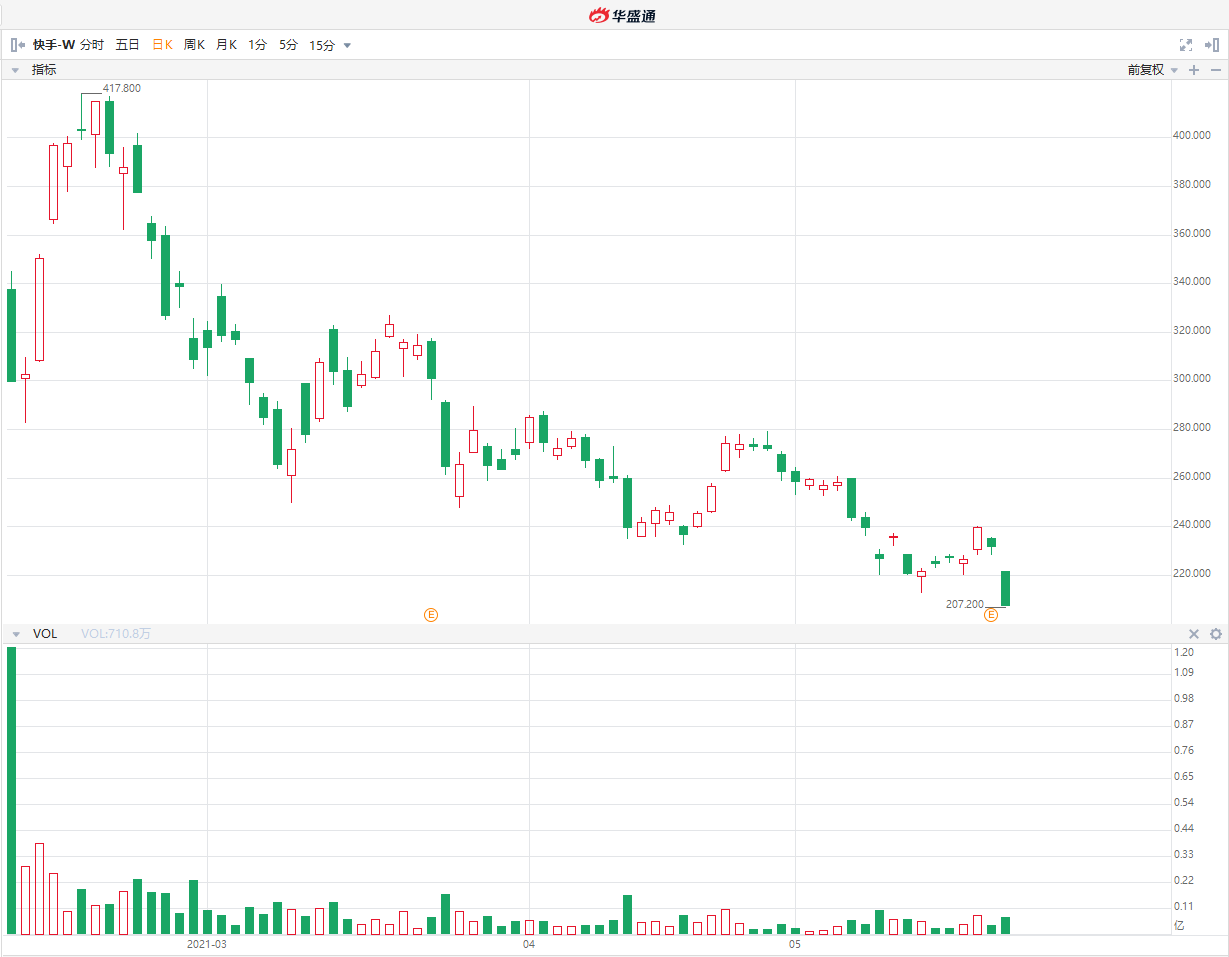Click the 1.20 volume axis label
The width and height of the screenshot is (1229, 957).
tap(1184, 652)
